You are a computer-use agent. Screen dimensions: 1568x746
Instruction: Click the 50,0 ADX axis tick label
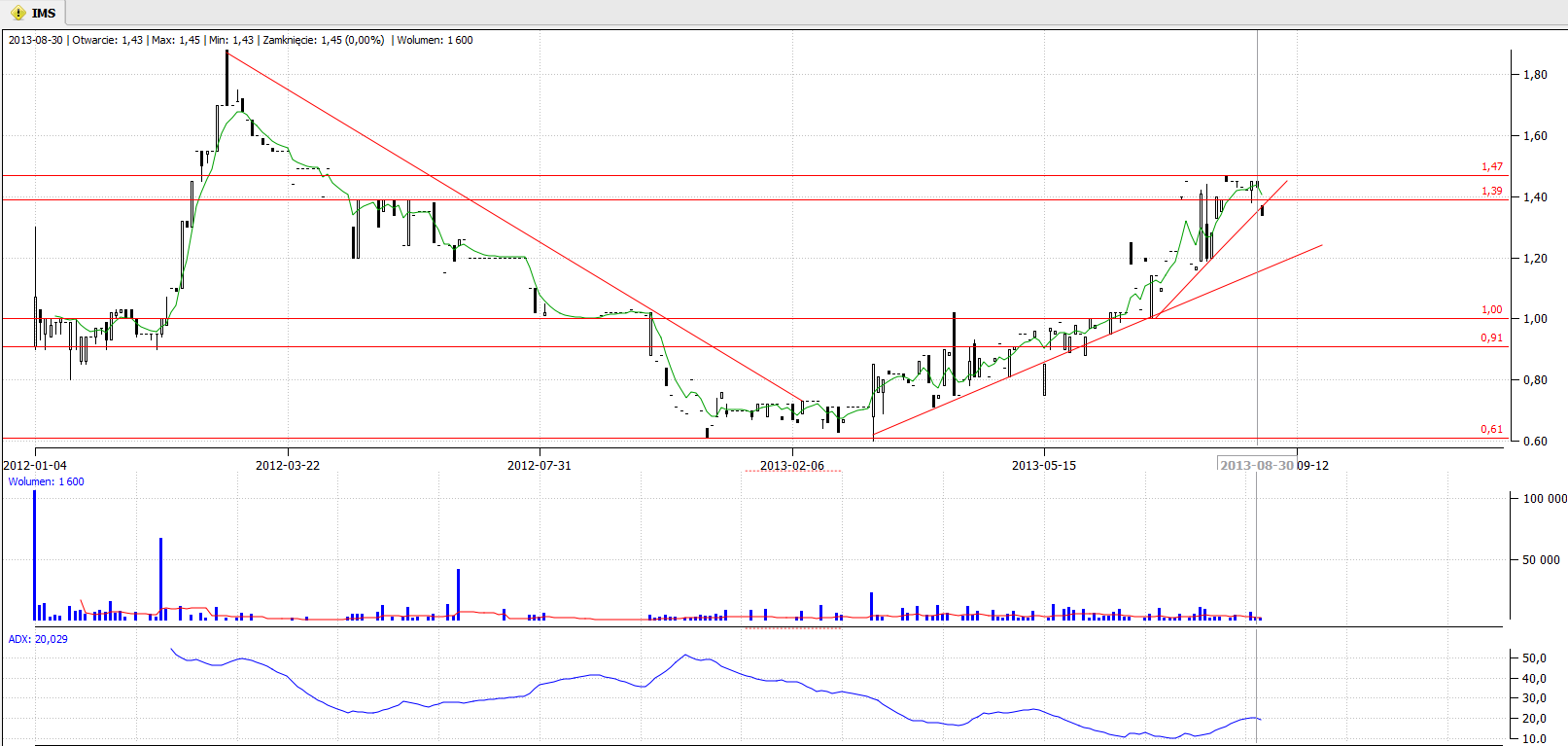pos(1534,658)
